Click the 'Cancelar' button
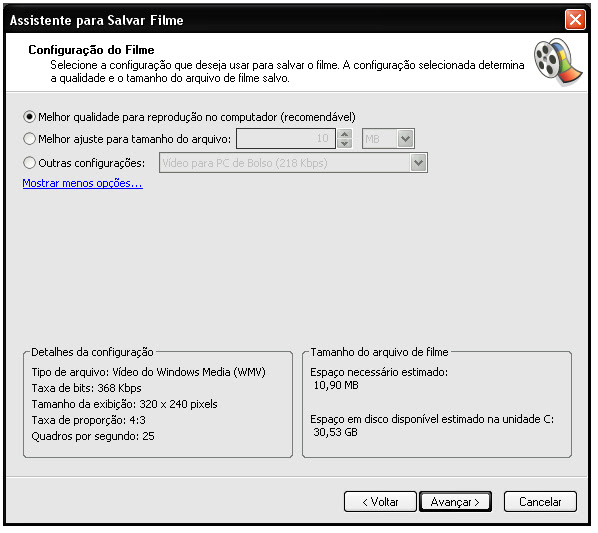The width and height of the screenshot is (598, 533). click(x=540, y=502)
